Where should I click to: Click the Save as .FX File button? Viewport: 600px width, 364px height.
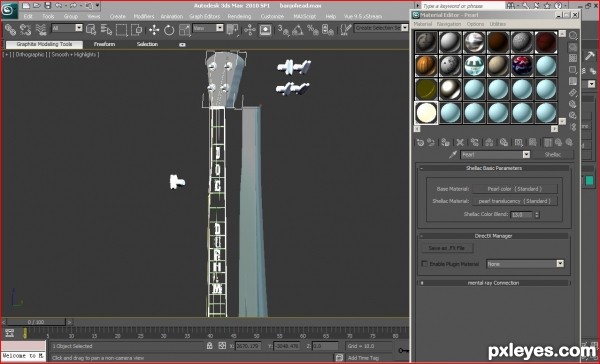click(x=447, y=248)
